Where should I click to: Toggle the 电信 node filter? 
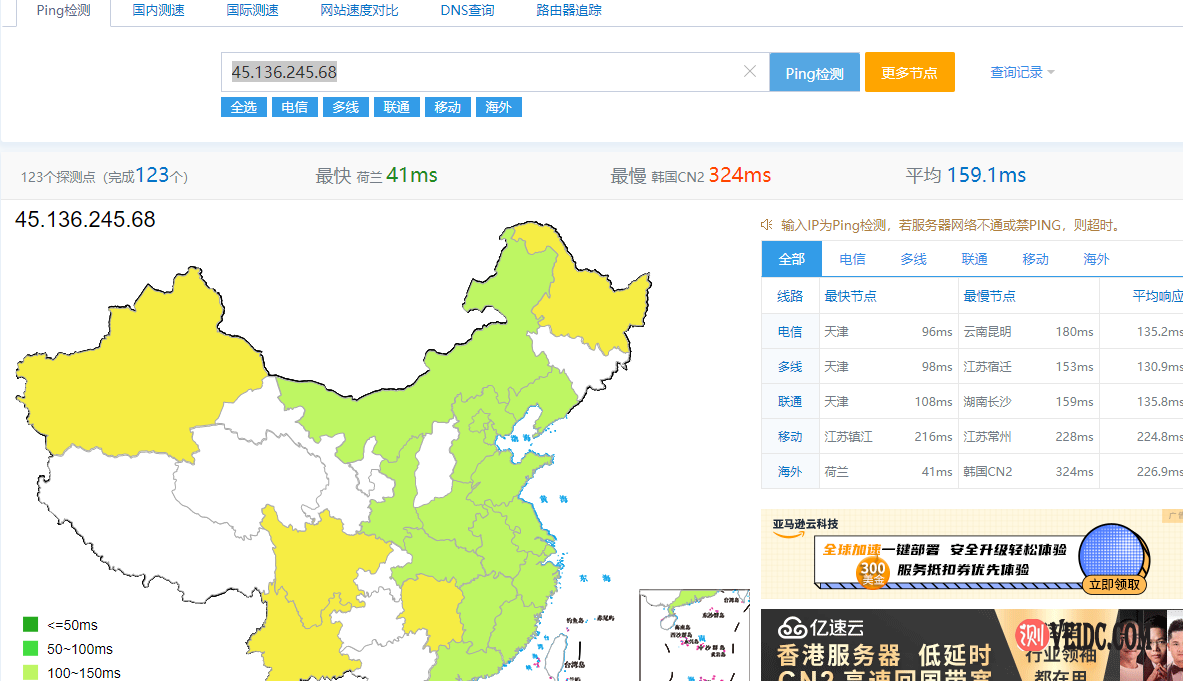coord(295,107)
